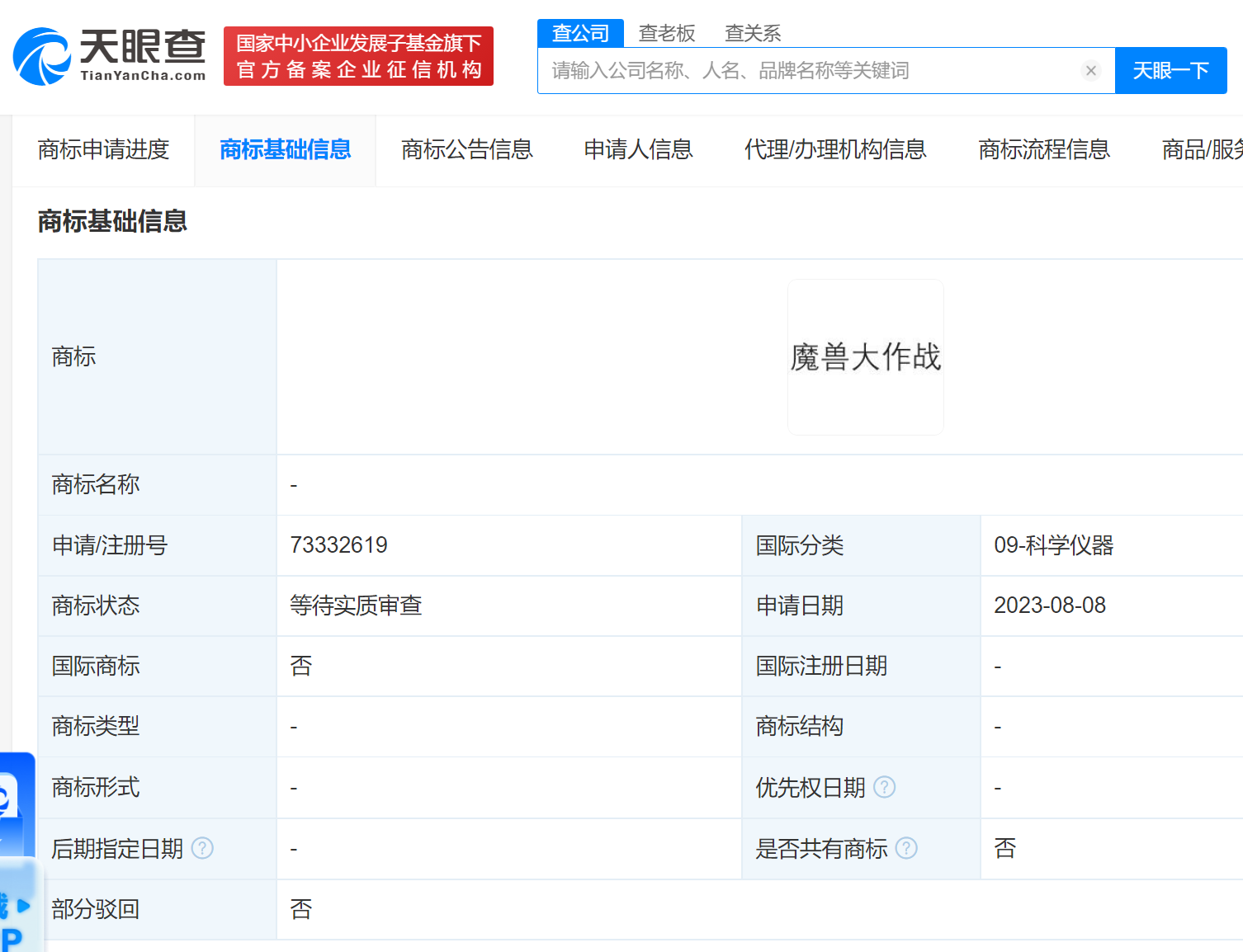
Task: Click the red 官方备案企业征信机构 banner
Action: [x=358, y=56]
